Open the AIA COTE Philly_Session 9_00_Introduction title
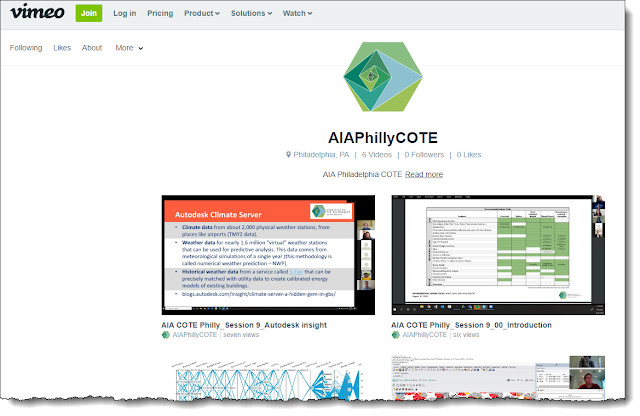640x416 pixels. coord(471,325)
